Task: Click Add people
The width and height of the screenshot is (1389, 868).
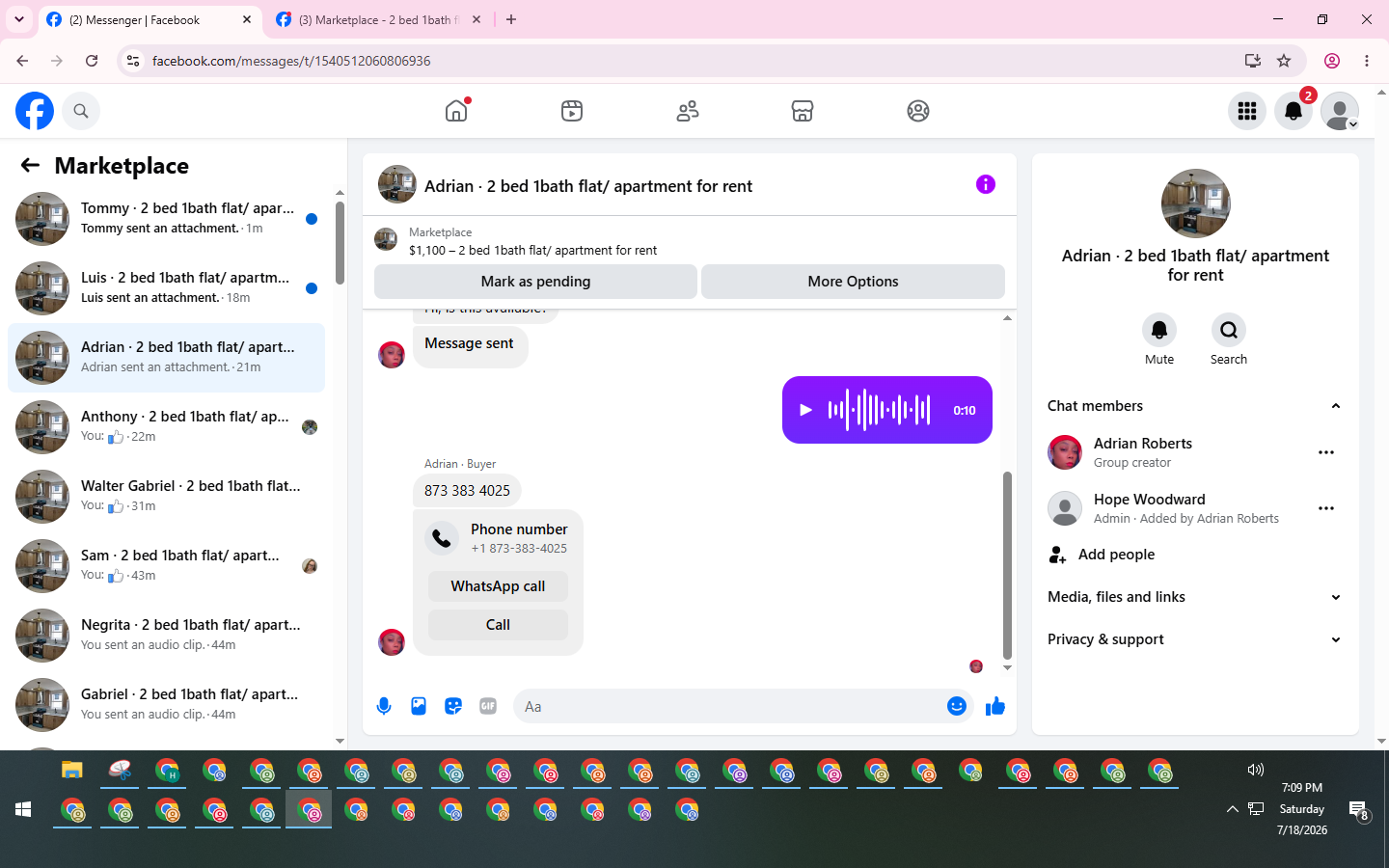Action: 1116,555
